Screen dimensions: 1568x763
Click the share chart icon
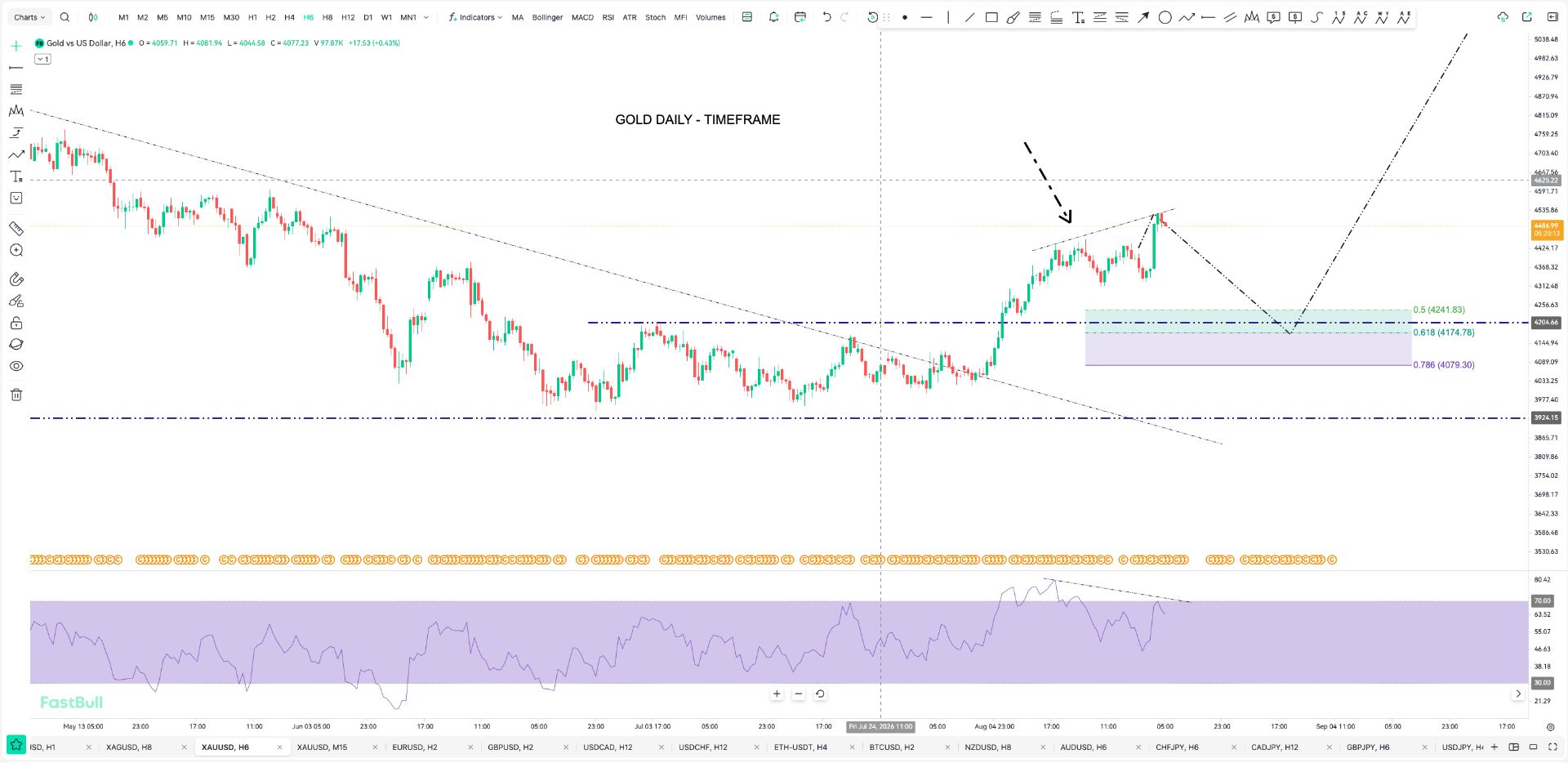pyautogui.click(x=1526, y=17)
